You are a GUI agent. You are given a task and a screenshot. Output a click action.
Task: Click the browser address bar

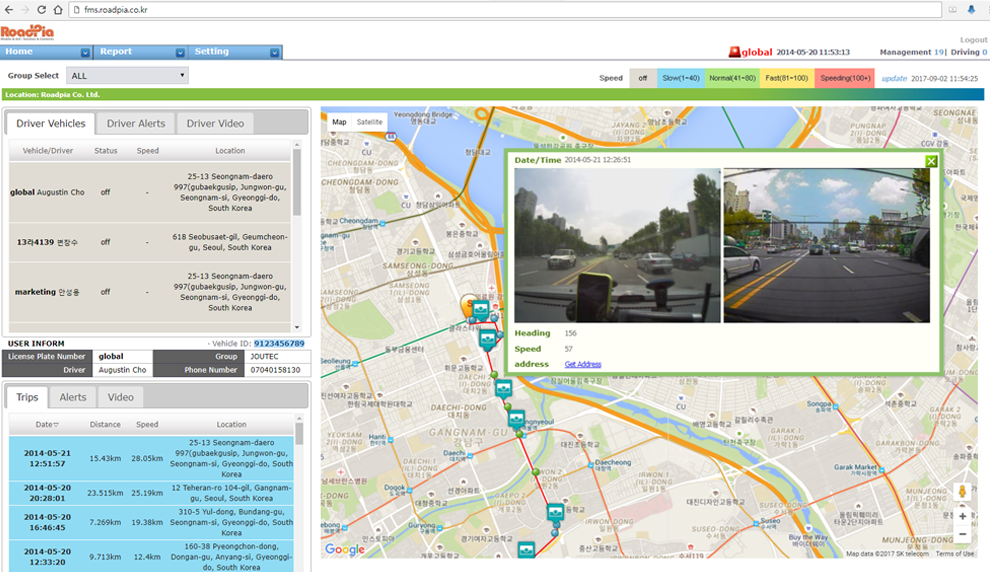(x=505, y=9)
